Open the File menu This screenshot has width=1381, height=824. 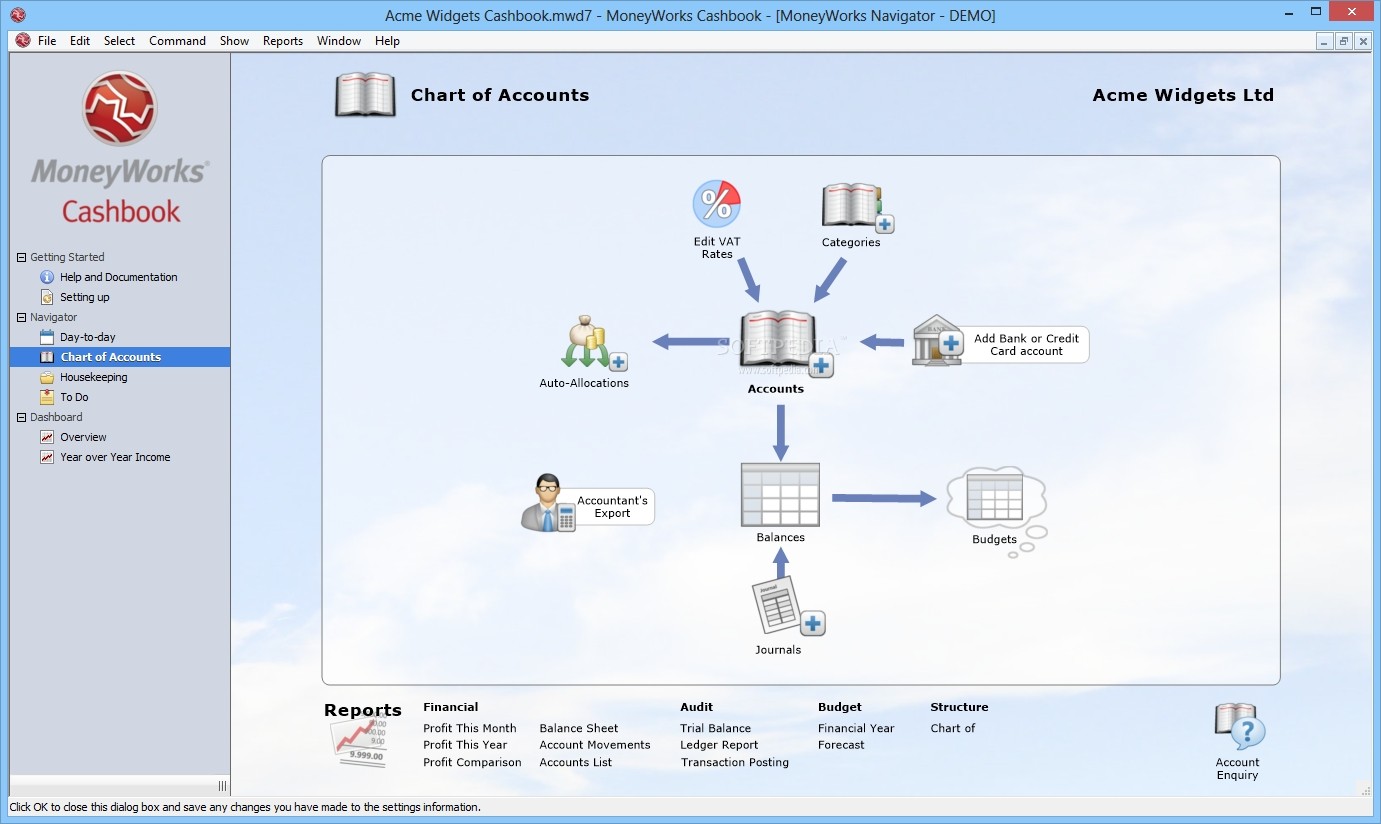point(47,41)
